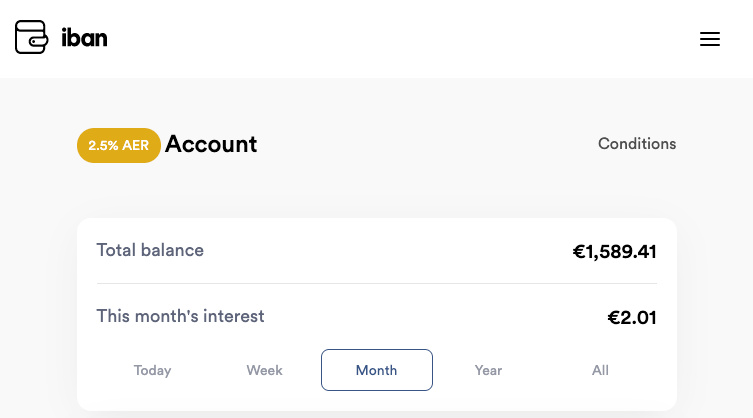
Task: Show interest for the Year
Action: [x=488, y=370]
